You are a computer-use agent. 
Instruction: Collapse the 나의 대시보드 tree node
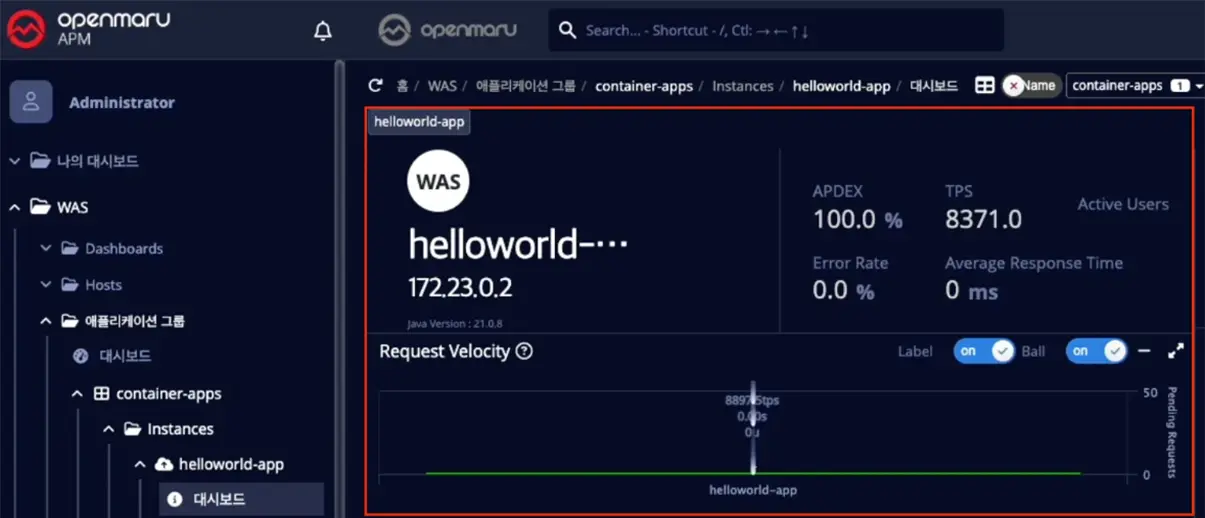click(x=15, y=161)
